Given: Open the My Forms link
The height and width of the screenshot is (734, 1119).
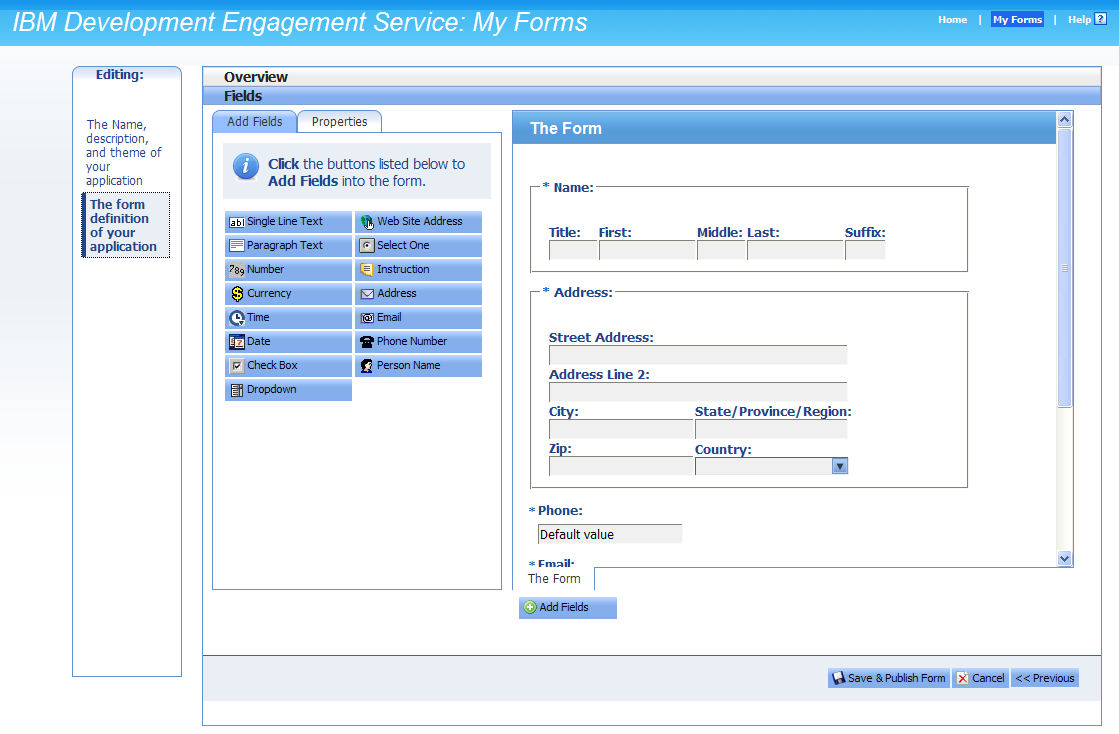Looking at the screenshot, I should tap(1017, 20).
